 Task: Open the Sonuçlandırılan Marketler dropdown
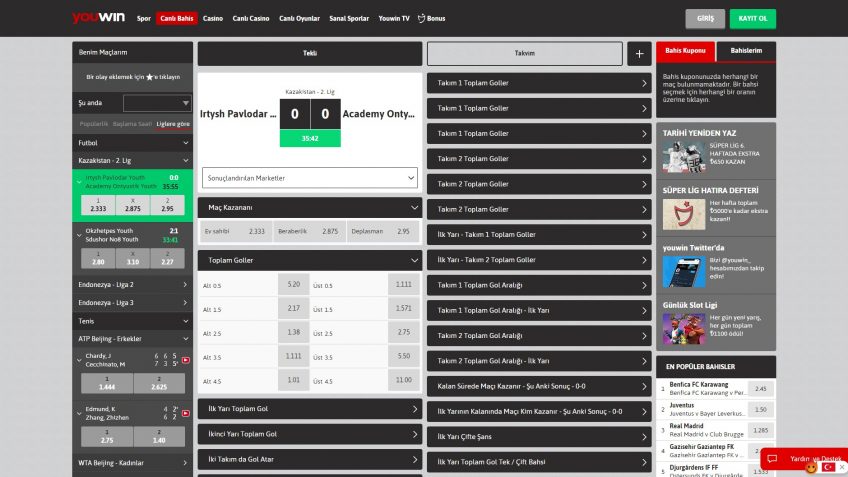tap(309, 178)
